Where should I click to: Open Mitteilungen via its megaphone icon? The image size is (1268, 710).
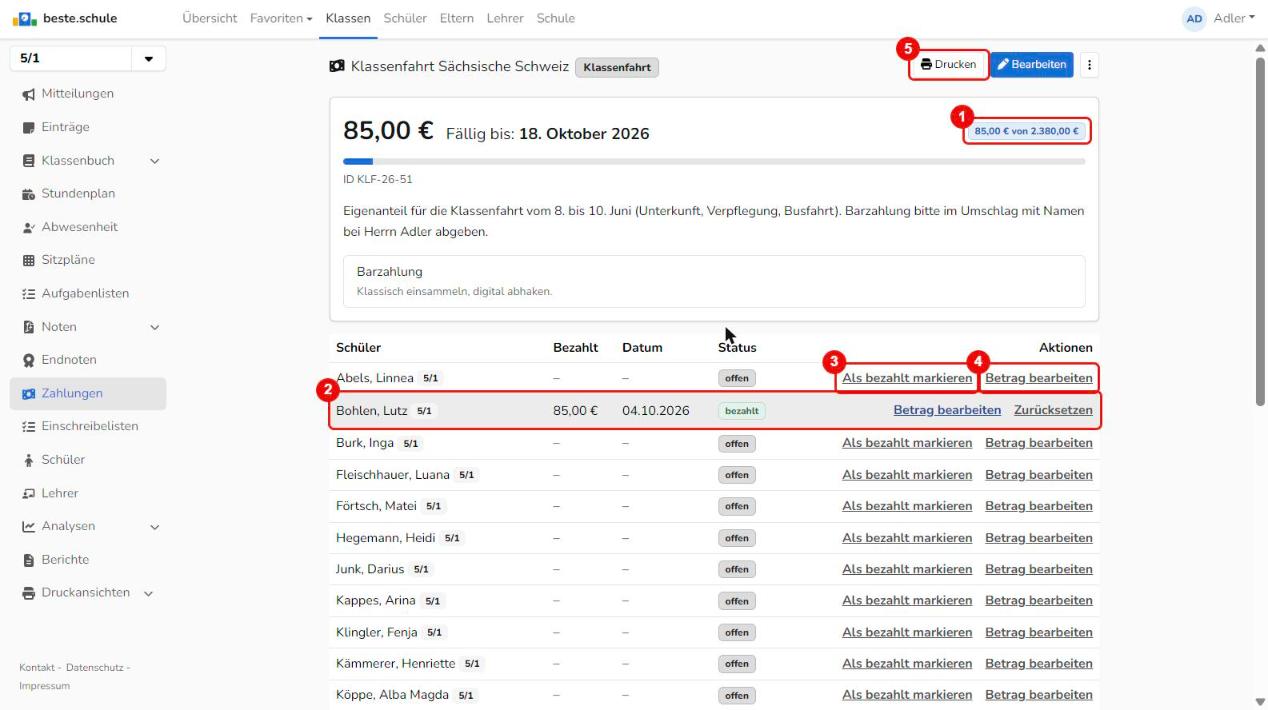click(27, 94)
